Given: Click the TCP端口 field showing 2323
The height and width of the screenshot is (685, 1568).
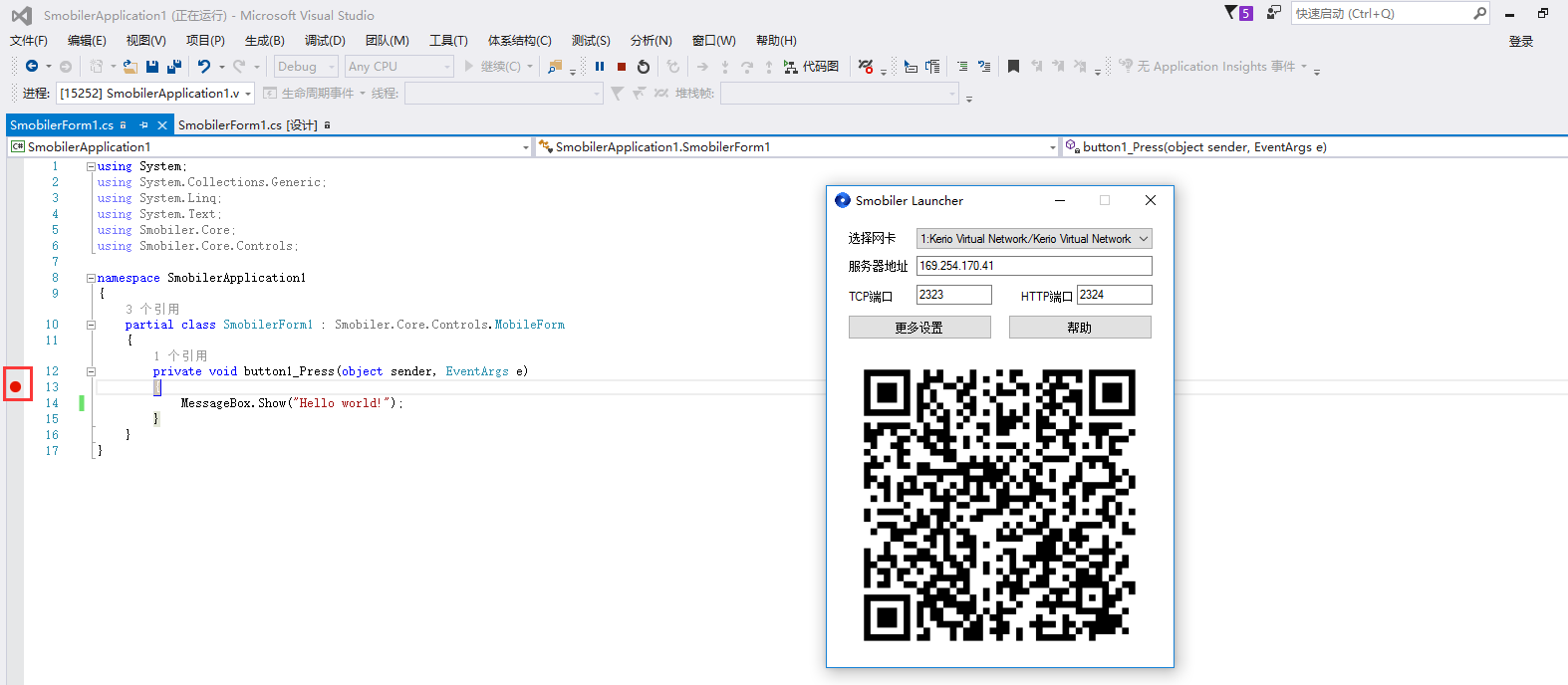Looking at the screenshot, I should 954,295.
